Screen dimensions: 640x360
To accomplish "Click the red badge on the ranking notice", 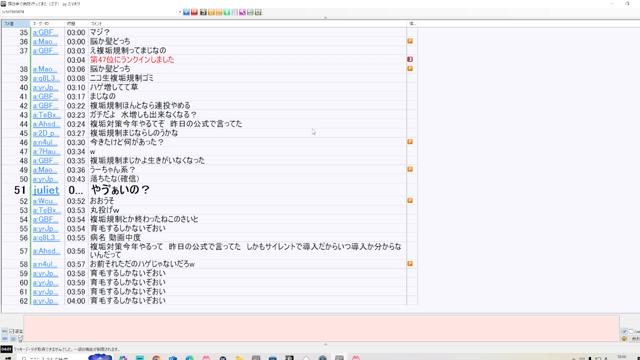I will 410,59.
